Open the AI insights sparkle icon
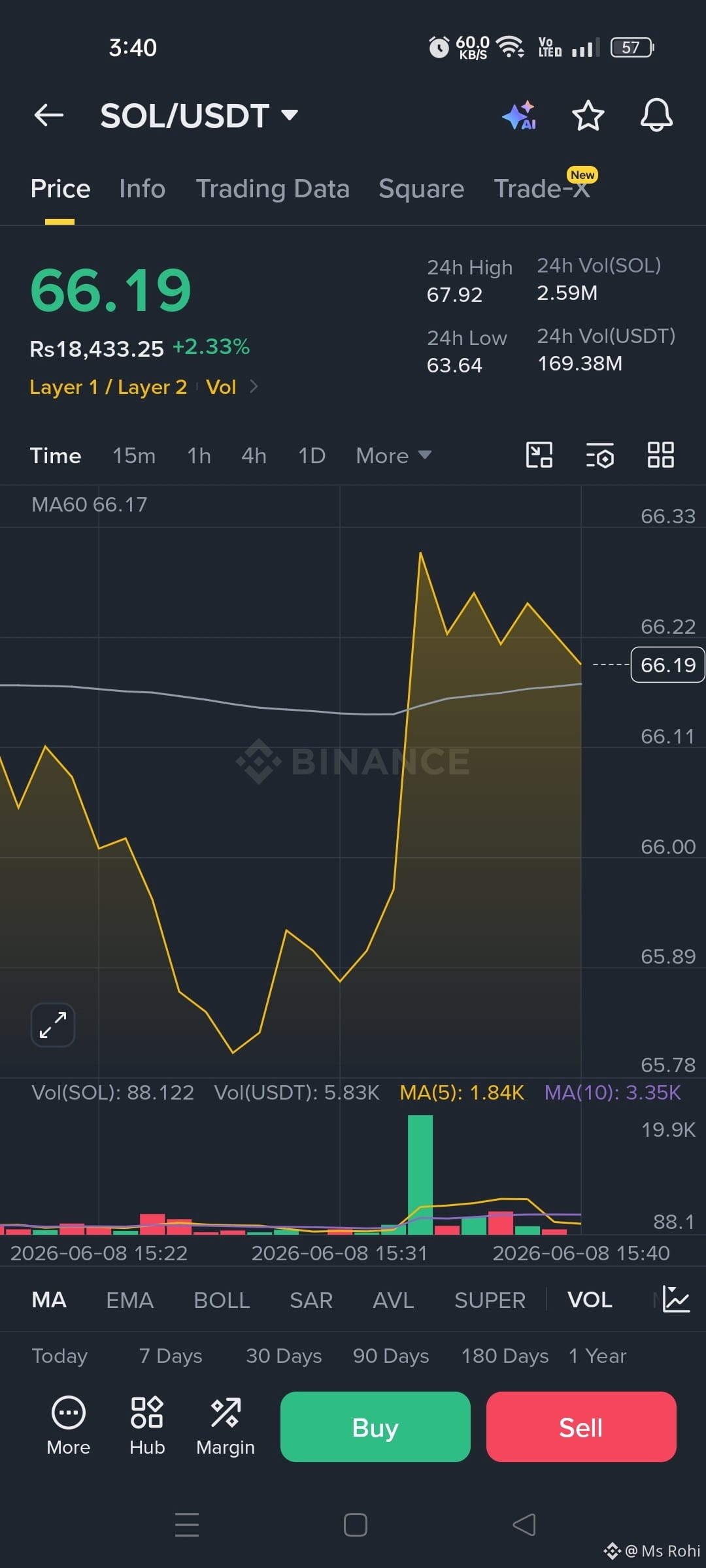The height and width of the screenshot is (1568, 706). coord(520,116)
